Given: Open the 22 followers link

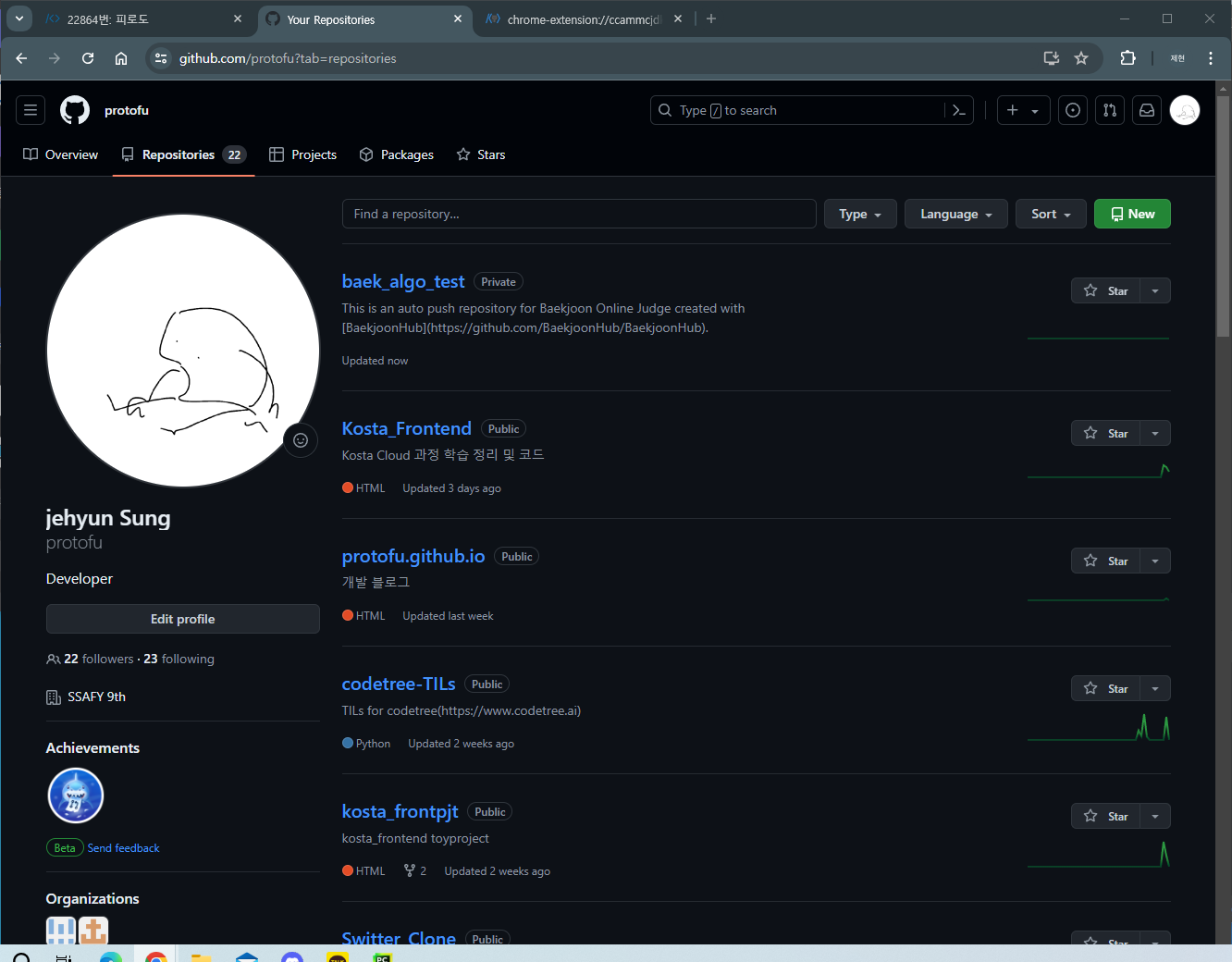Looking at the screenshot, I should (99, 659).
